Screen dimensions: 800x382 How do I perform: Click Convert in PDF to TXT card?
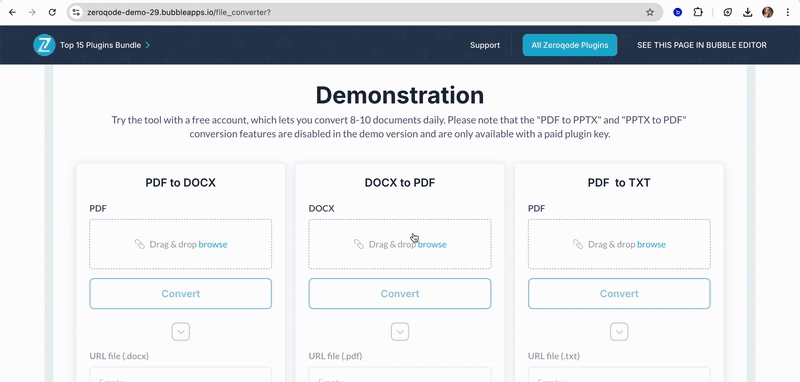(x=619, y=293)
